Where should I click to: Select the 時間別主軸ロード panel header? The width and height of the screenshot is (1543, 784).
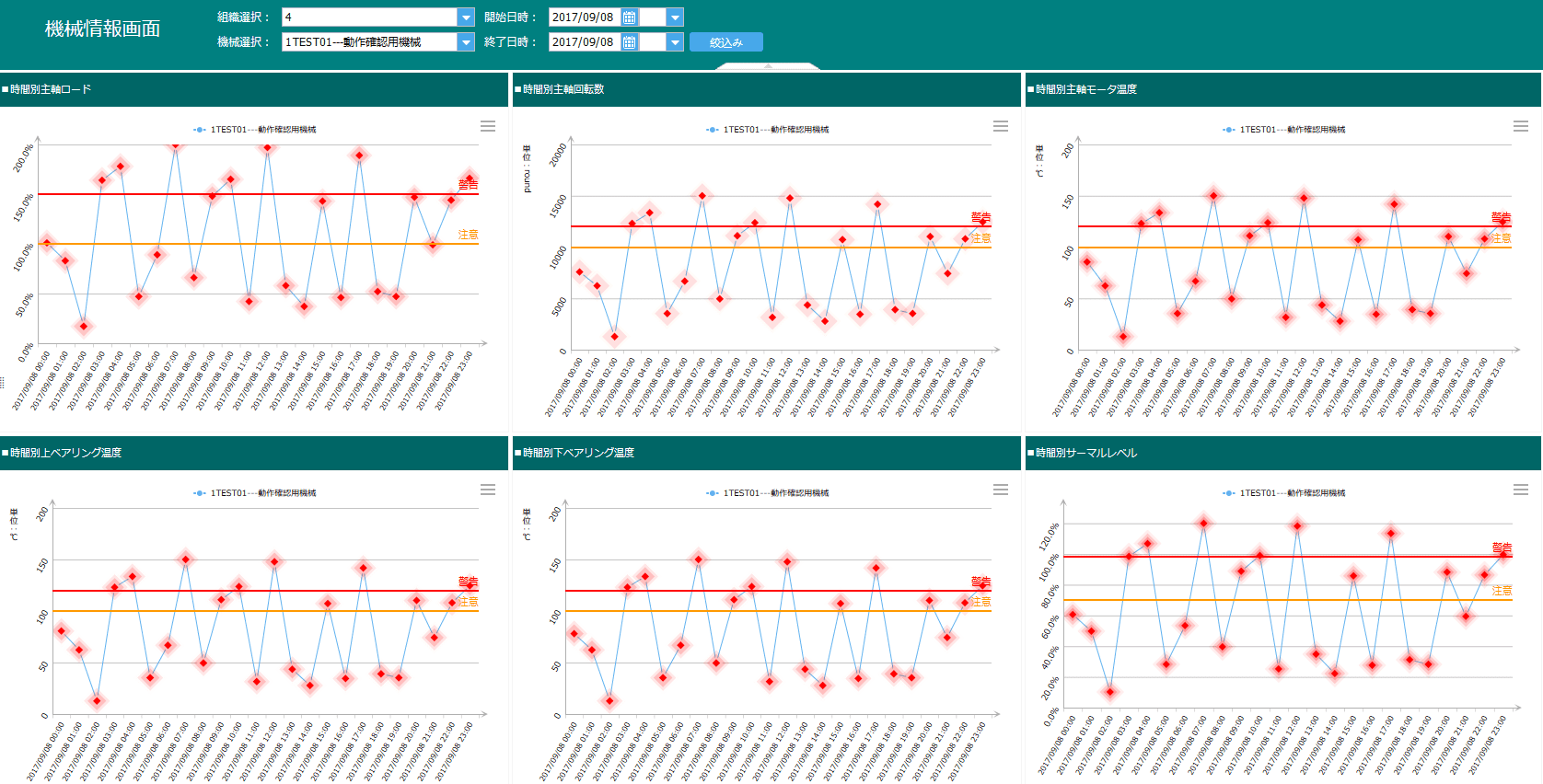[255, 89]
